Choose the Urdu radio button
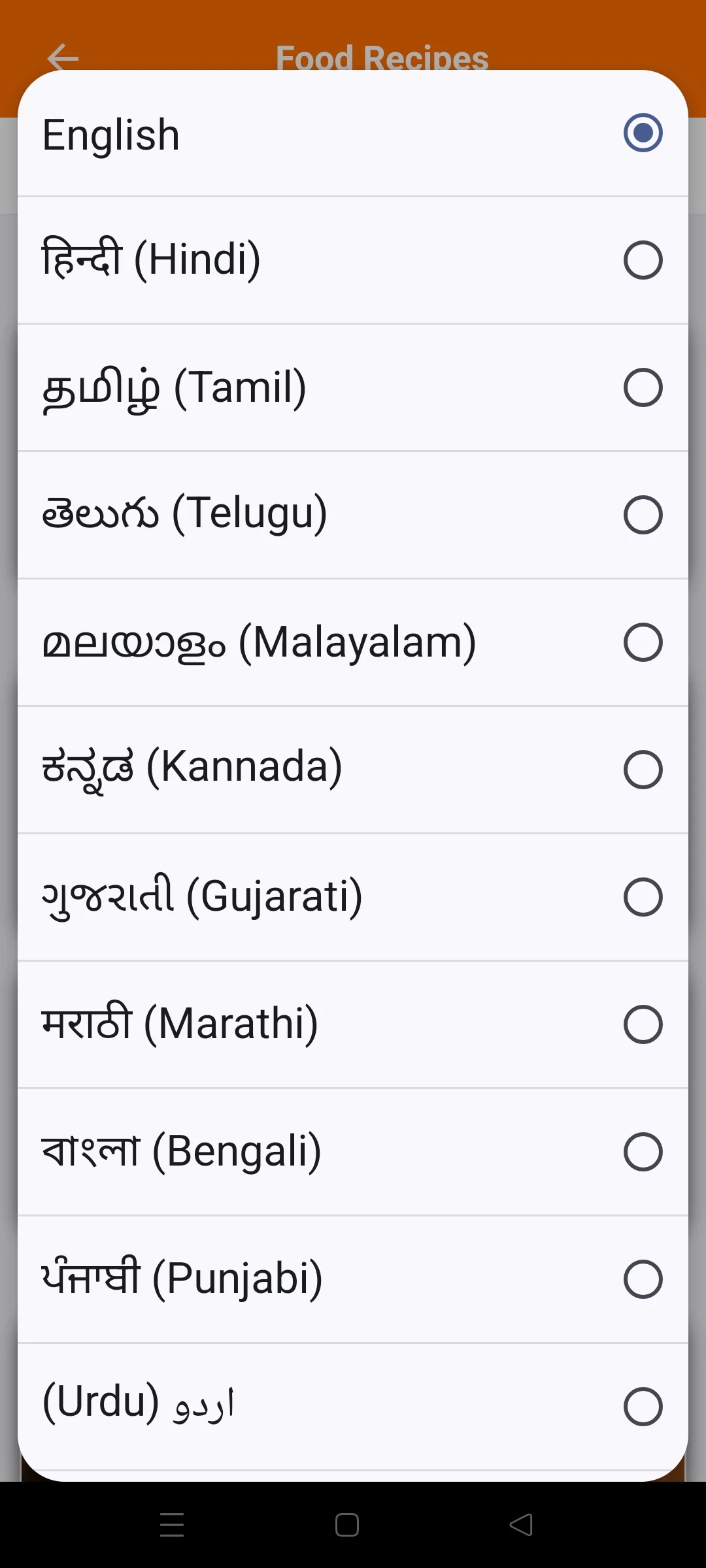The width and height of the screenshot is (706, 1568). (x=643, y=1406)
